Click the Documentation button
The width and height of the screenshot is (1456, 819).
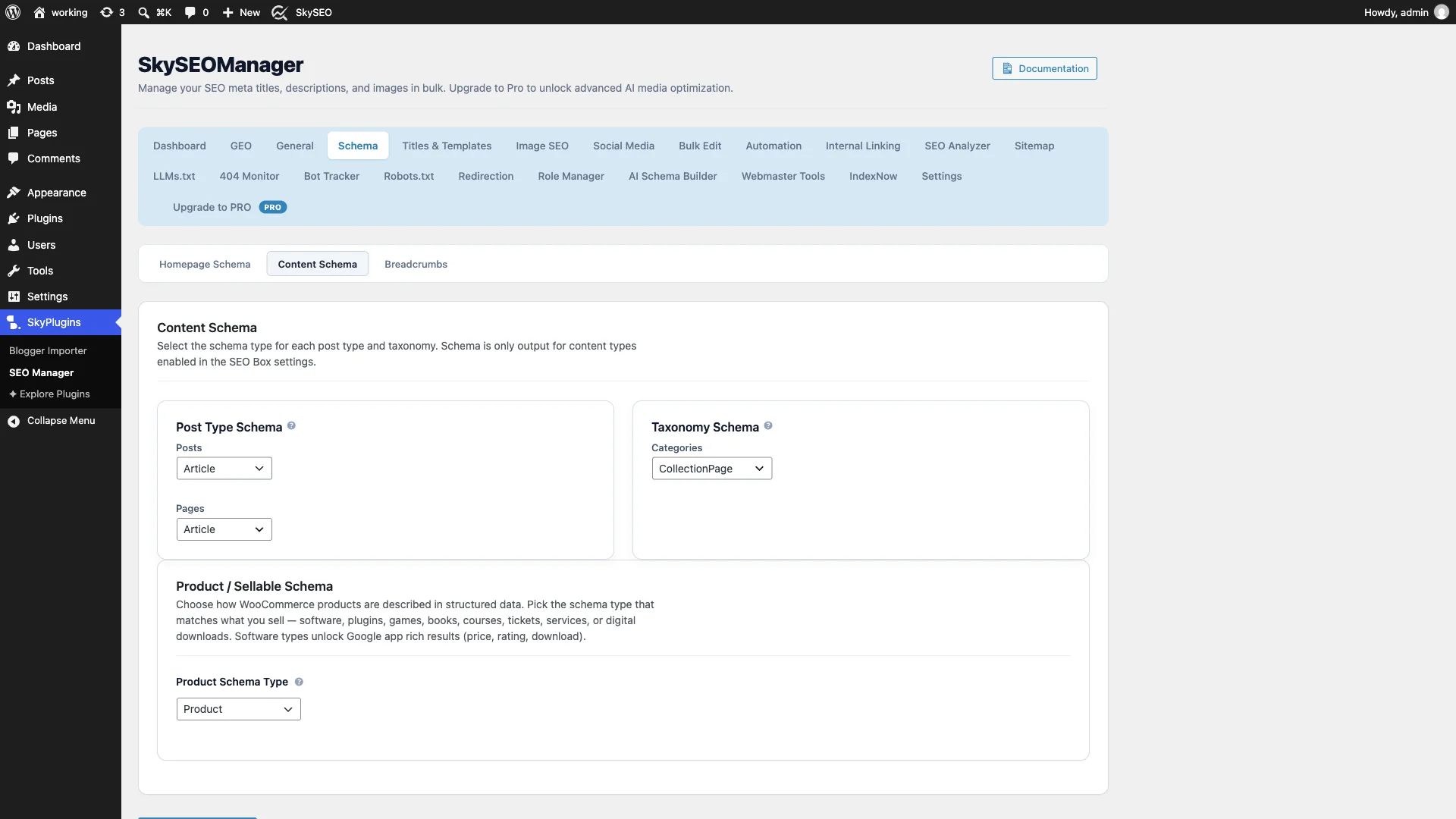(1044, 68)
